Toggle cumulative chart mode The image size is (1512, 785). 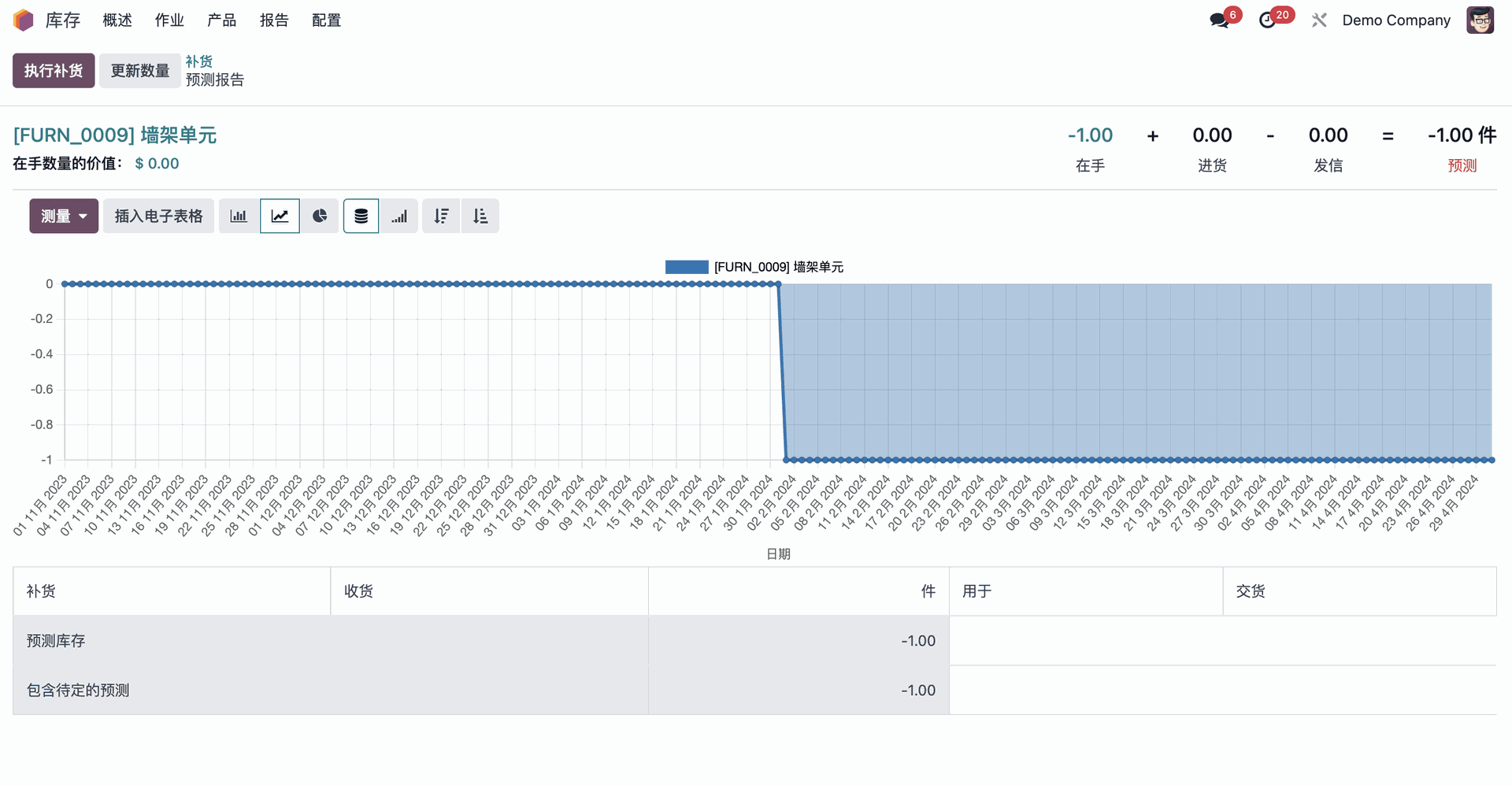(x=400, y=217)
